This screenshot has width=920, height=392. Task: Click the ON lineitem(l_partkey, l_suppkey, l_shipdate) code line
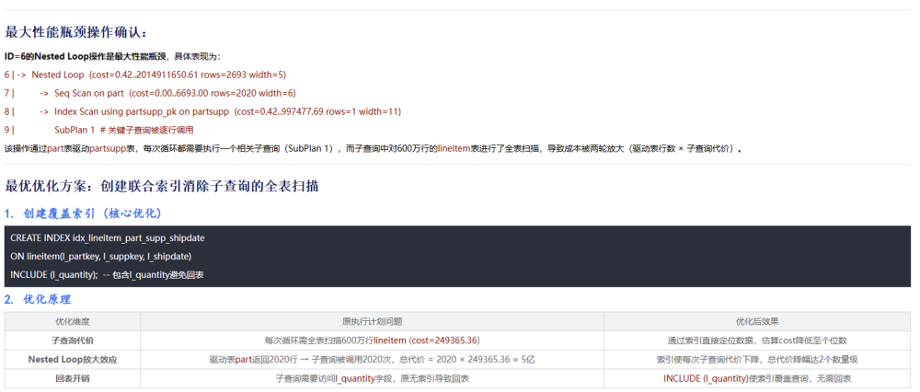coord(101,256)
